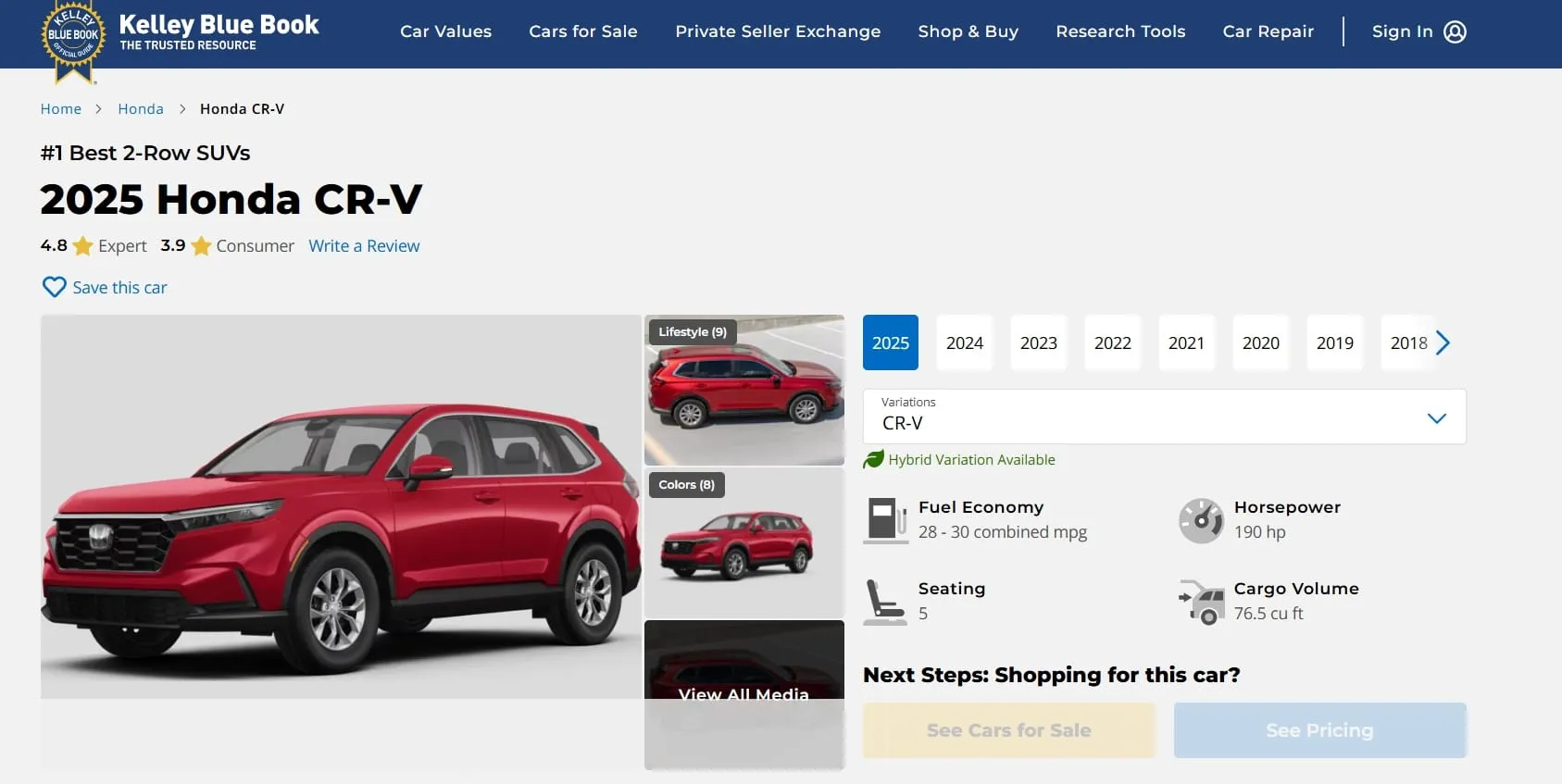Viewport: 1562px width, 784px height.
Task: Select the 2022 model year
Action: 1113,342
